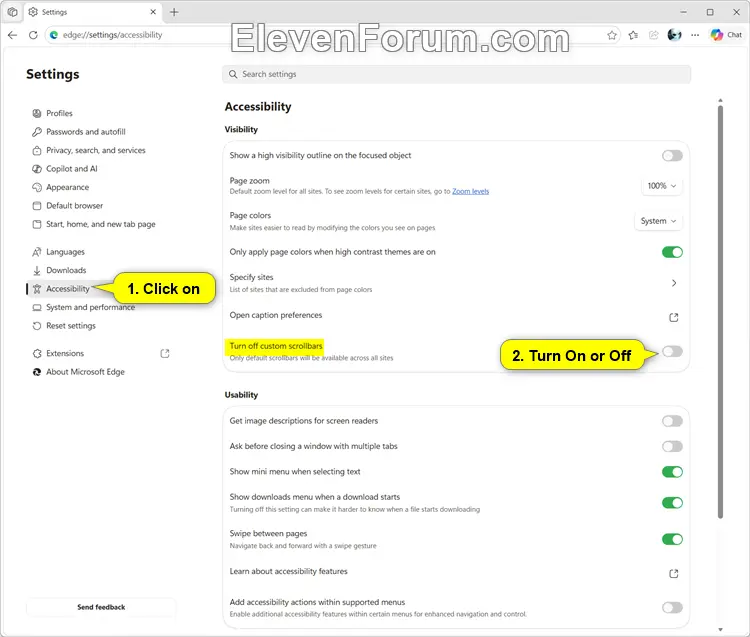Open the Page zoom 100% dropdown

[662, 186]
